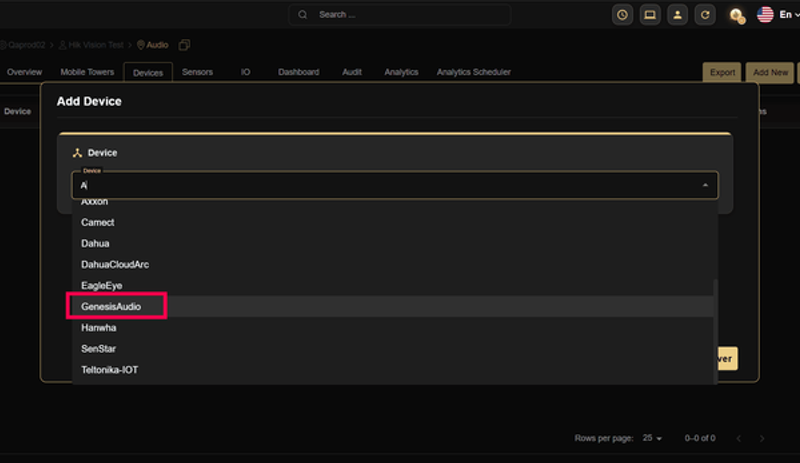This screenshot has width=800, height=463.
Task: Choose EagleEye option
Action: click(x=394, y=285)
